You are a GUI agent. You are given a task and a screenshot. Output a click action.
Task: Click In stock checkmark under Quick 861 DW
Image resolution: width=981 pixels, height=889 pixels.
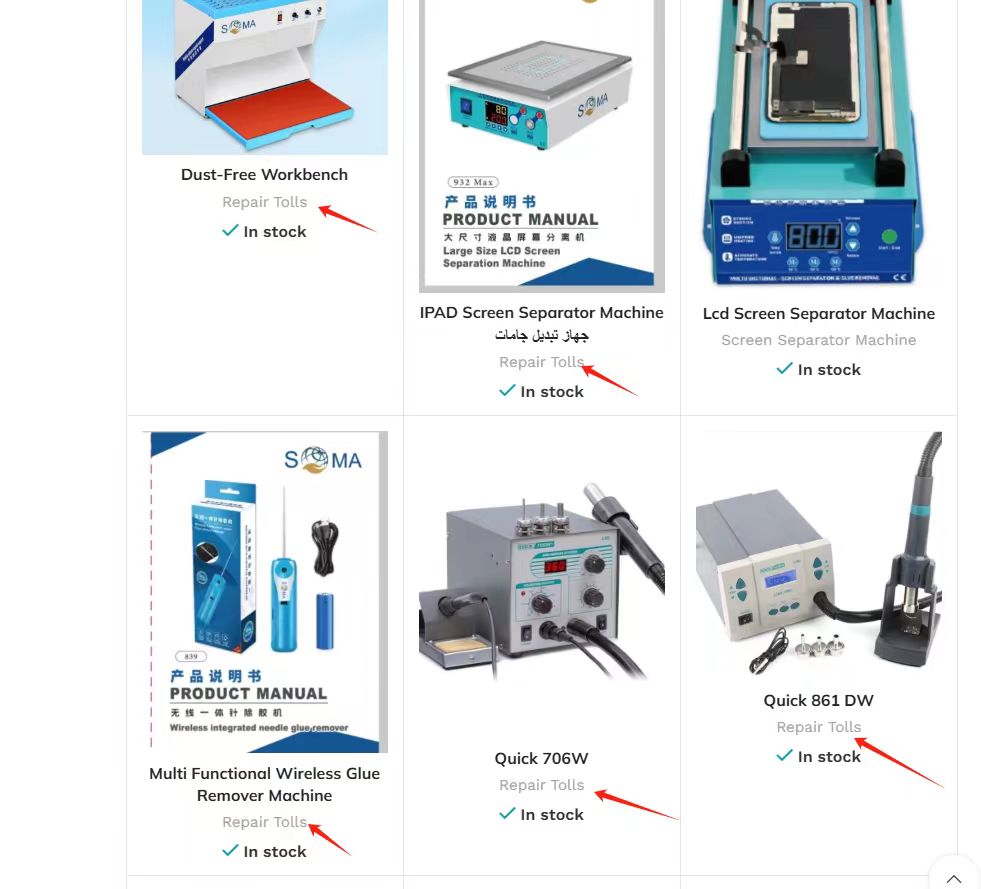[x=785, y=756]
